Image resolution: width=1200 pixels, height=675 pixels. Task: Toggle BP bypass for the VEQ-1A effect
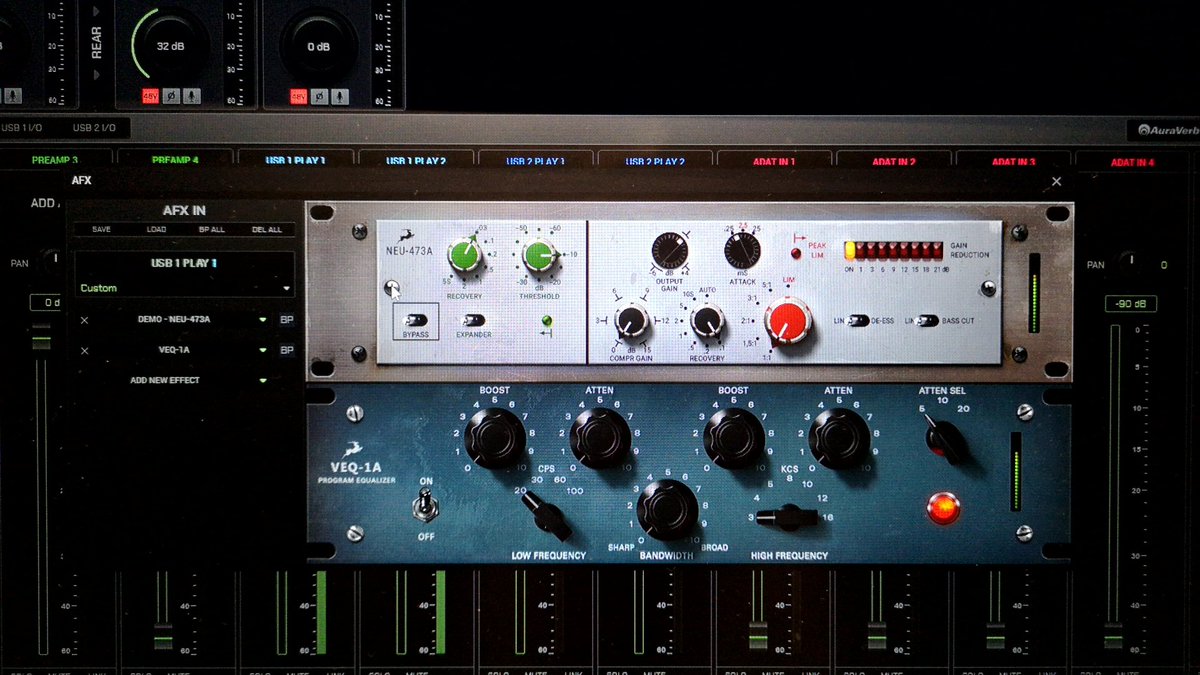point(286,350)
